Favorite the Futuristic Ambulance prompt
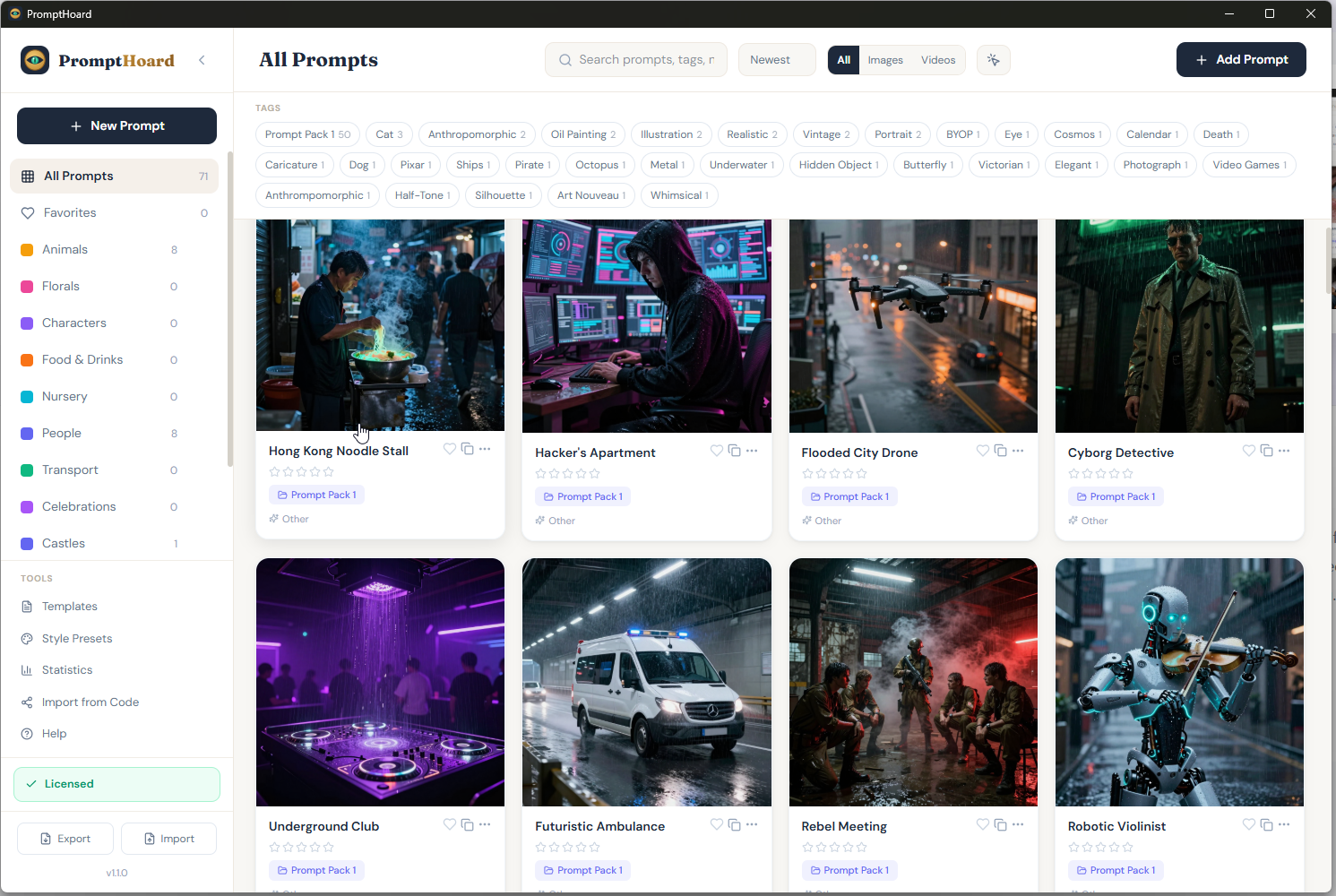 pos(717,824)
